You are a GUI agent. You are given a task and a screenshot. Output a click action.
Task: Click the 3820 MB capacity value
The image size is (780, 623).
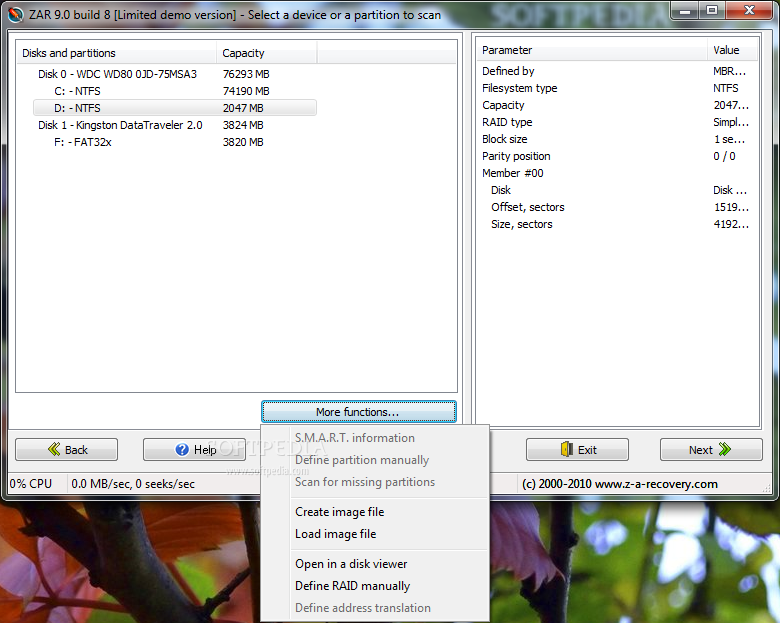[243, 142]
